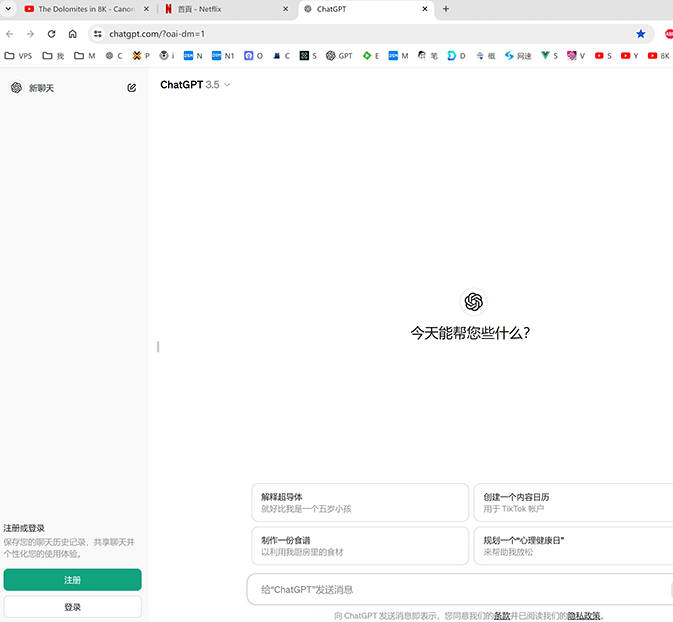
Task: Open the M bookmarks folder
Action: pyautogui.click(x=85, y=56)
